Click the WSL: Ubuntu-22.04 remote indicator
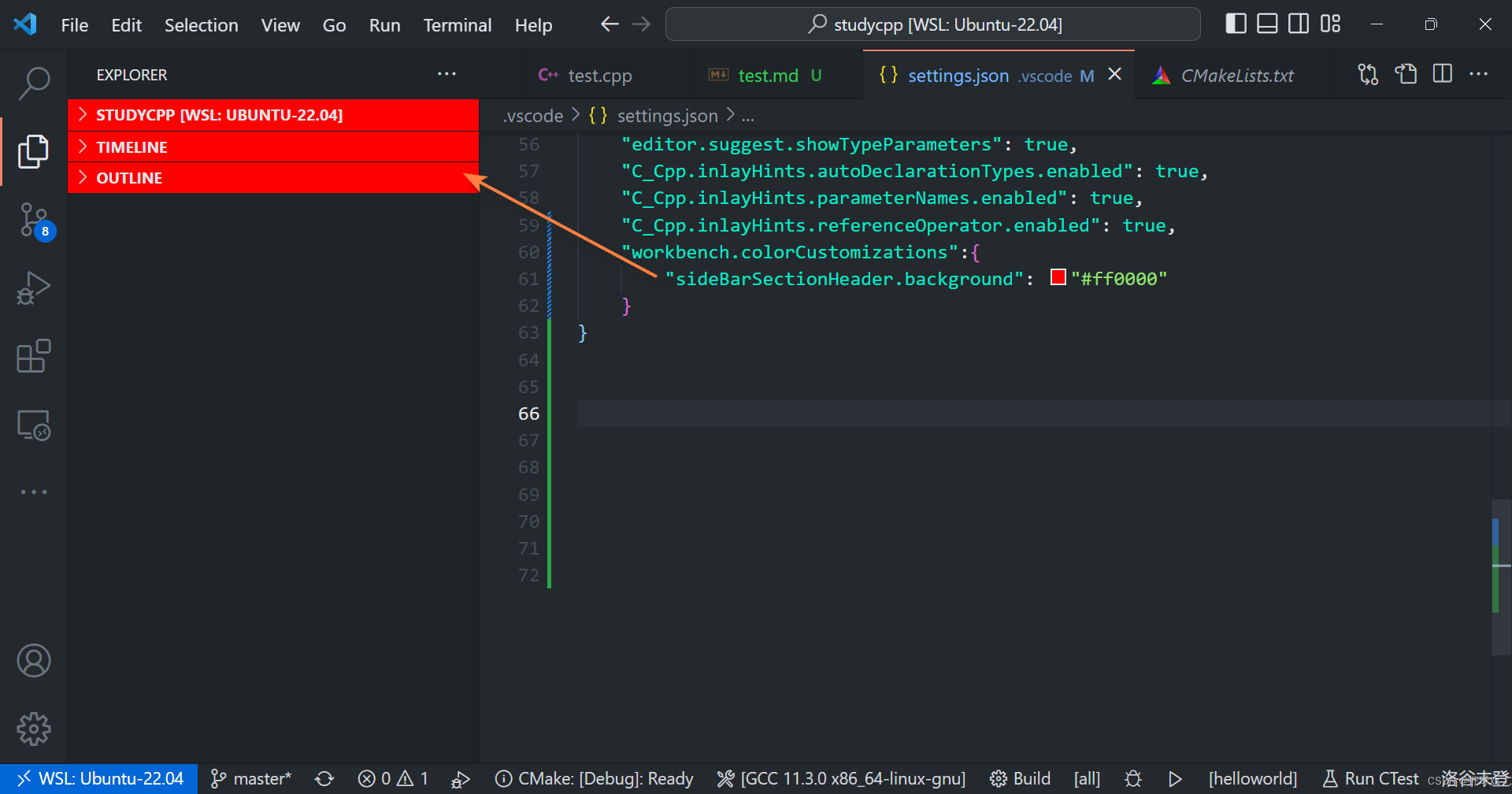 pyautogui.click(x=99, y=779)
